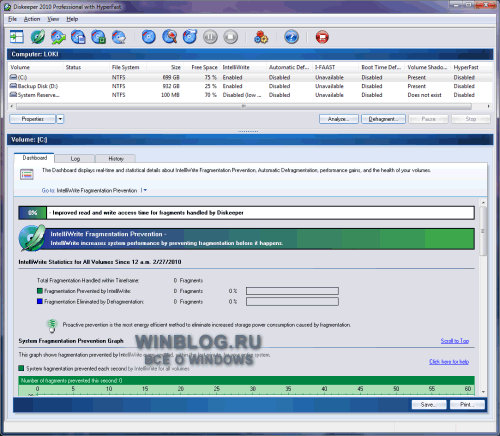Follow the Click here for help link
The image size is (500, 436).
click(449, 362)
